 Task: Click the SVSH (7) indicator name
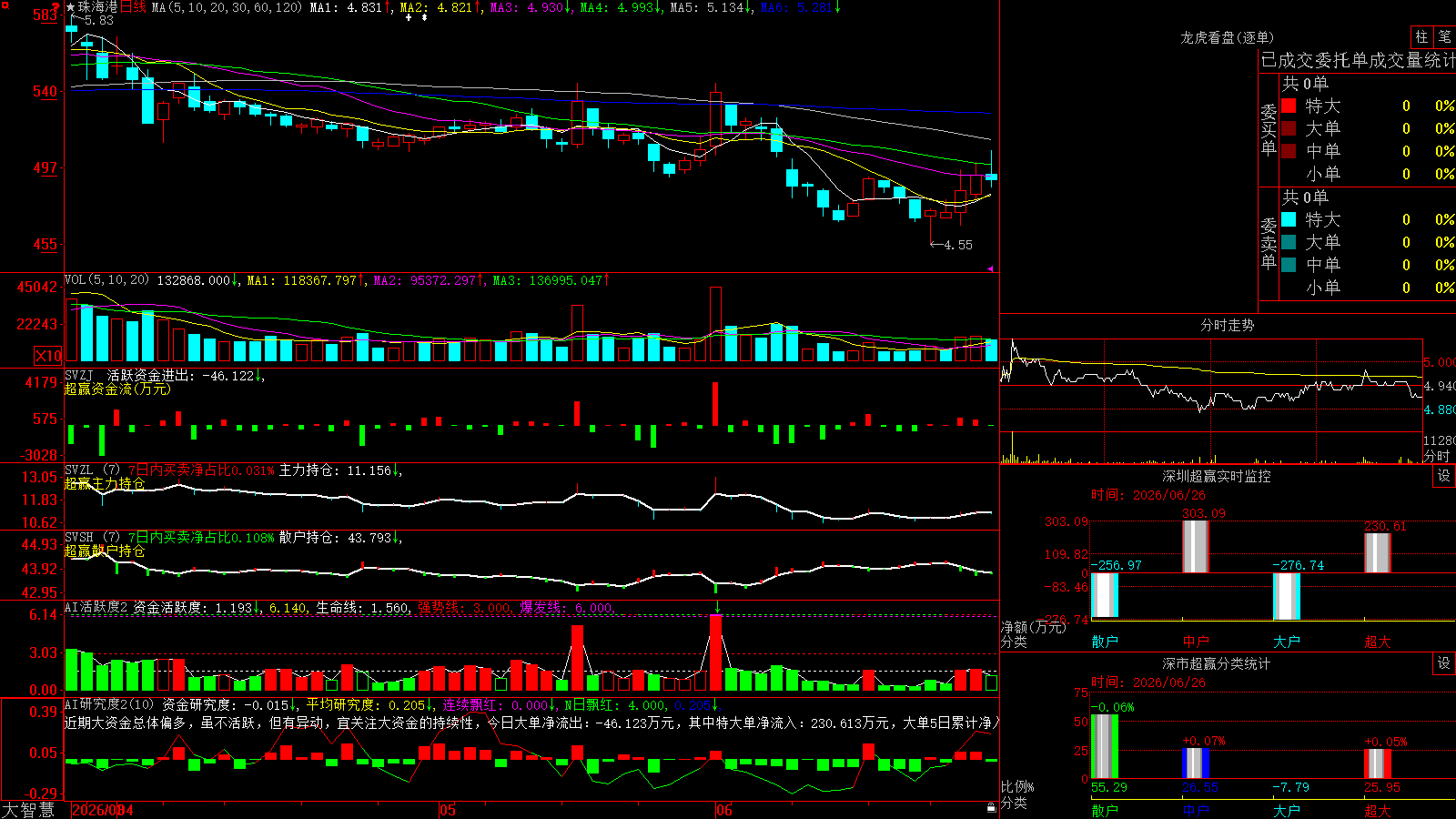pos(92,538)
